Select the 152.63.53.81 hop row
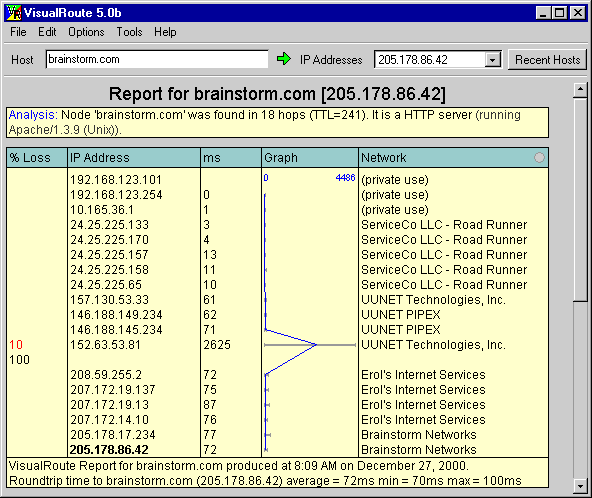The width and height of the screenshot is (592, 498). click(278, 345)
